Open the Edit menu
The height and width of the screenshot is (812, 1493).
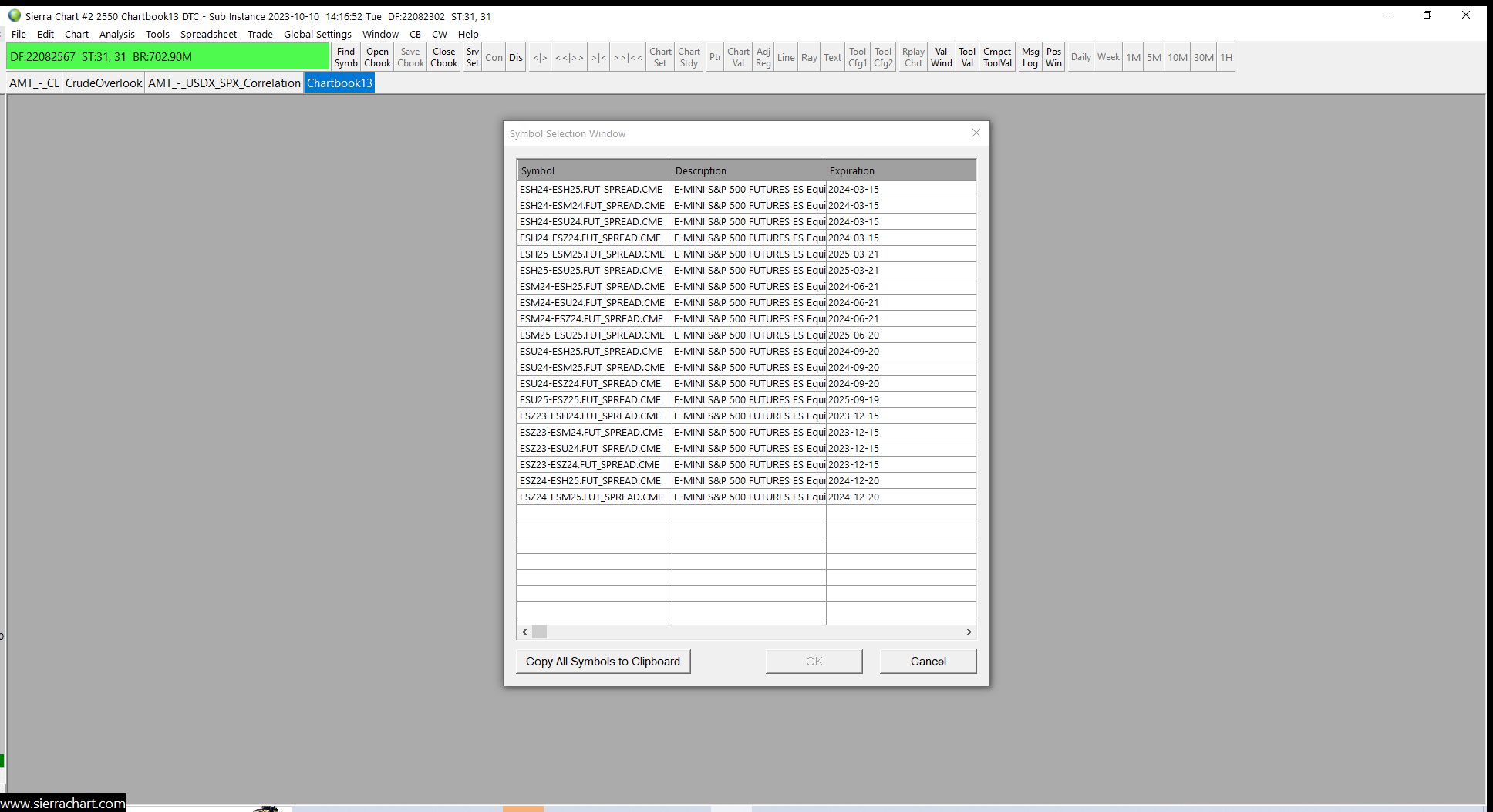coord(45,34)
